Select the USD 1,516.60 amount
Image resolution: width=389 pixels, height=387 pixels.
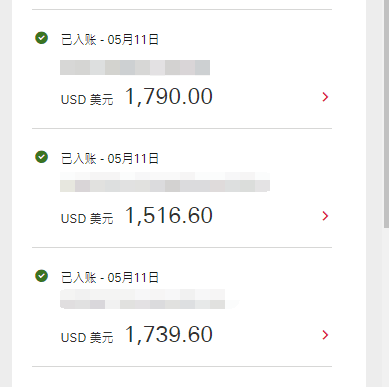click(169, 216)
